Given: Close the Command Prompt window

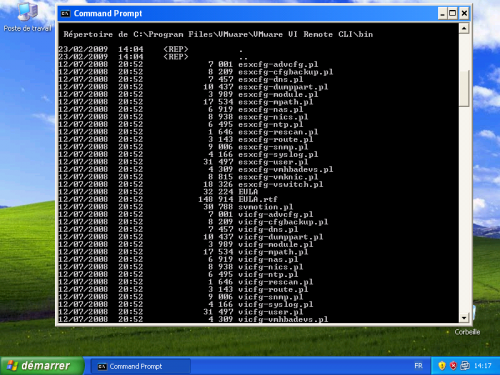Looking at the screenshot, I should pyautogui.click(x=464, y=14).
